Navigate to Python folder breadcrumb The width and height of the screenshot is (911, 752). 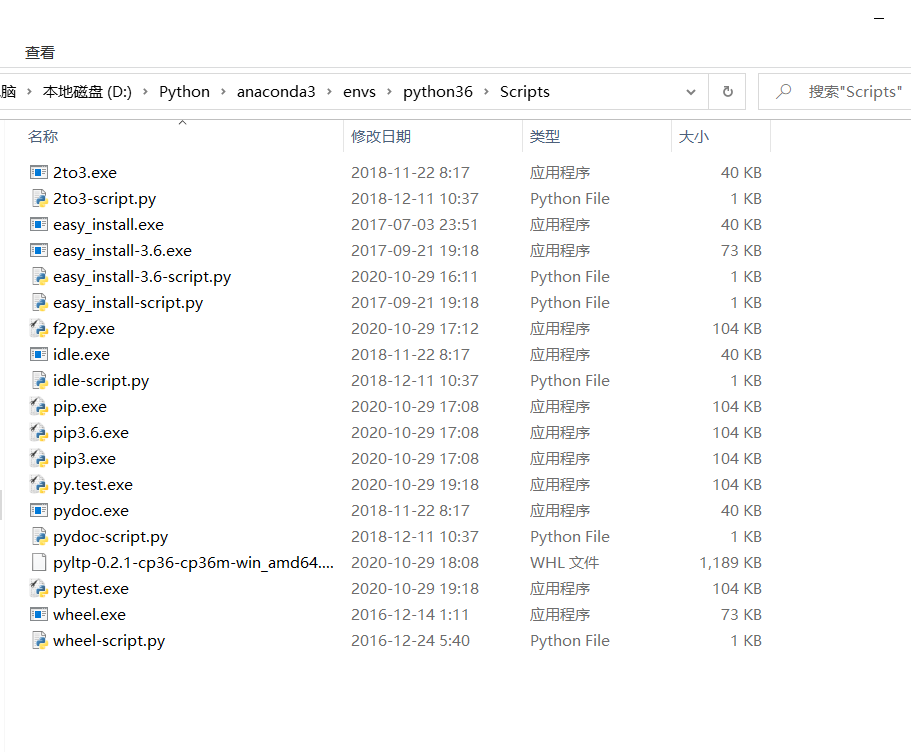[x=184, y=92]
